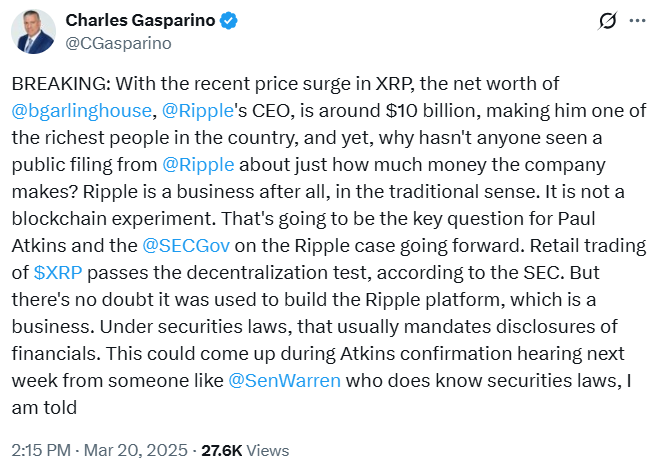The height and width of the screenshot is (467, 662).
Task: Follow the @bgarlinghouse mention link
Action: 81,111
